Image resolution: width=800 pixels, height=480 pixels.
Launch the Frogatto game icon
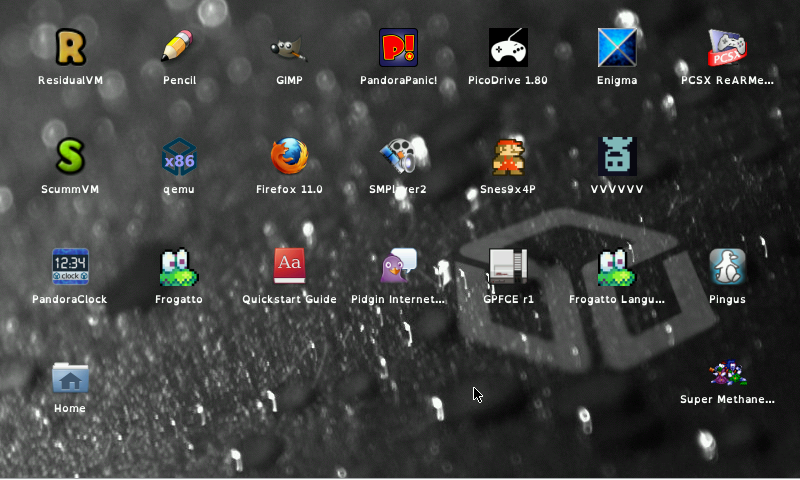pos(179,267)
